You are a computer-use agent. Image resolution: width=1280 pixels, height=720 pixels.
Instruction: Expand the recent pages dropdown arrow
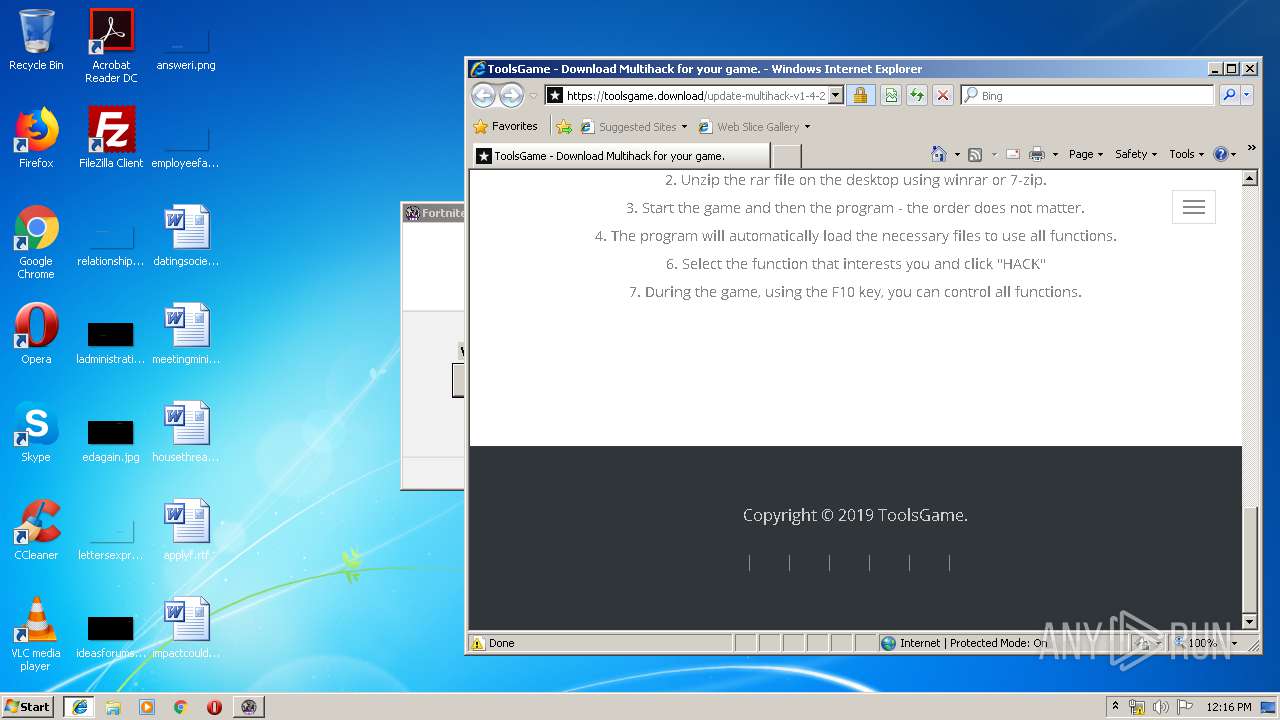(x=533, y=96)
